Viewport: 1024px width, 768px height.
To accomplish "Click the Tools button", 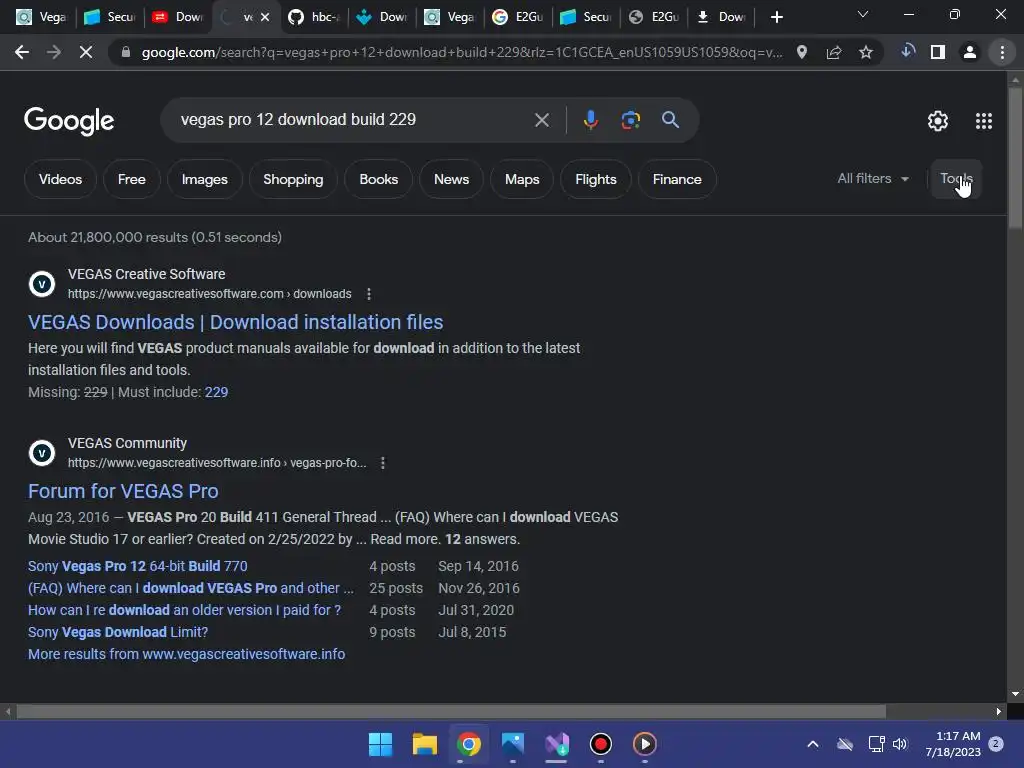I will tap(956, 178).
